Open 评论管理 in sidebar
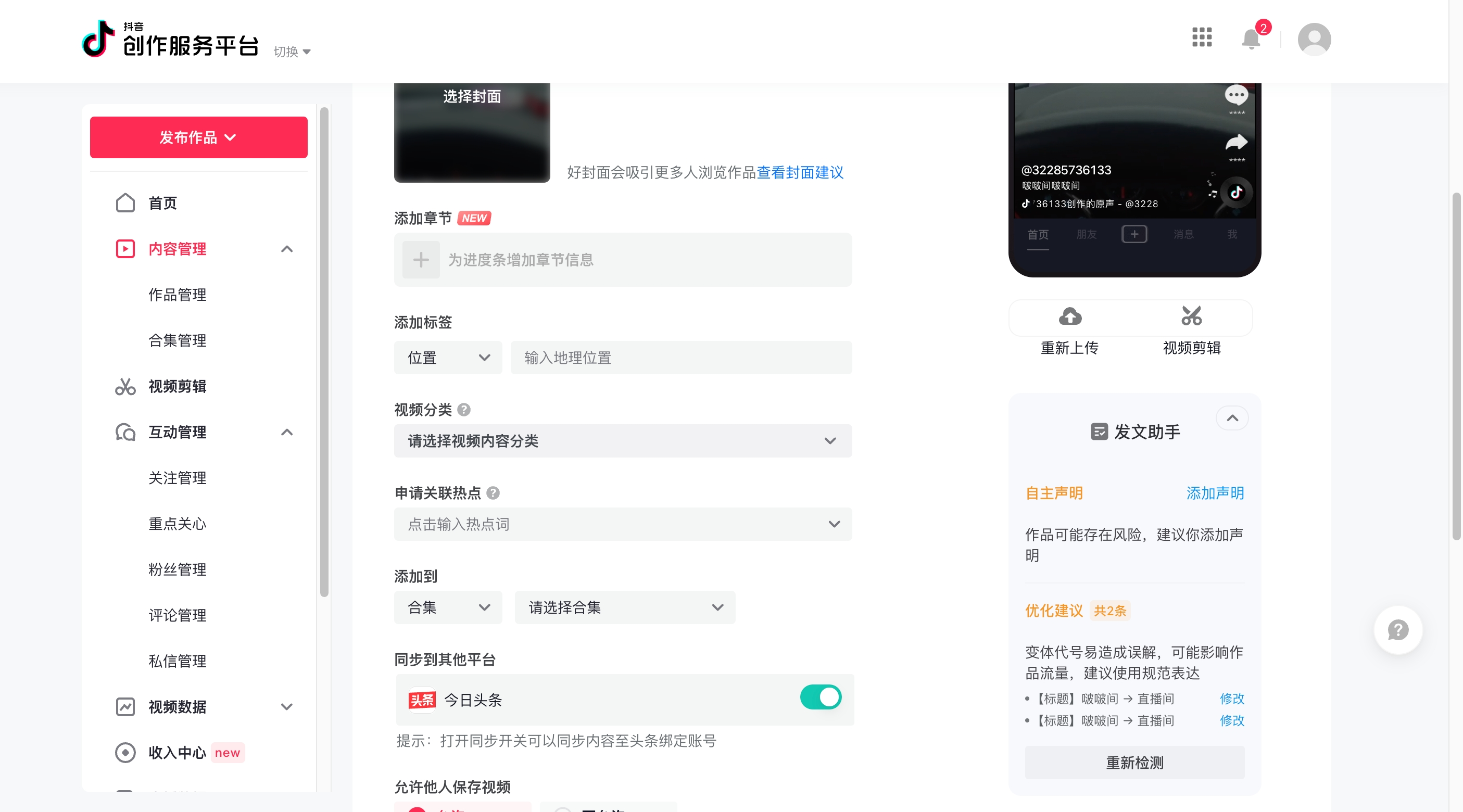1463x812 pixels. click(177, 615)
